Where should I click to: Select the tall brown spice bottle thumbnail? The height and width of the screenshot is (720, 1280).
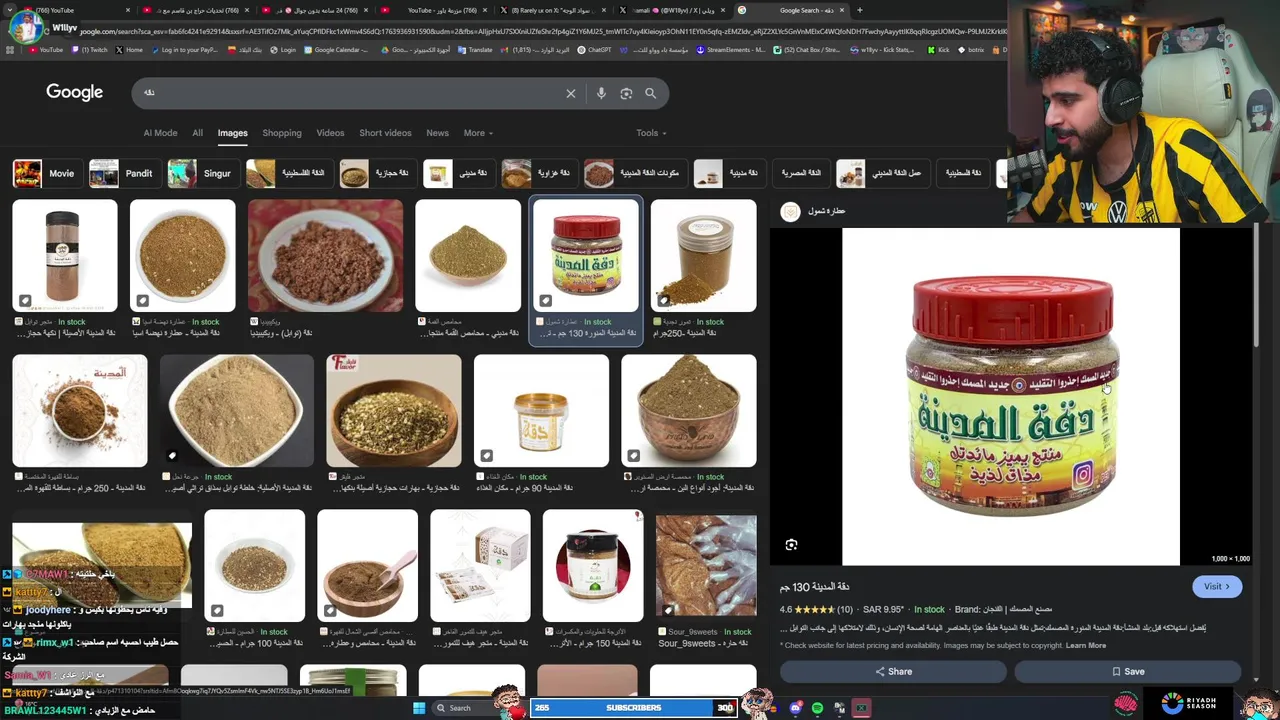(64, 256)
